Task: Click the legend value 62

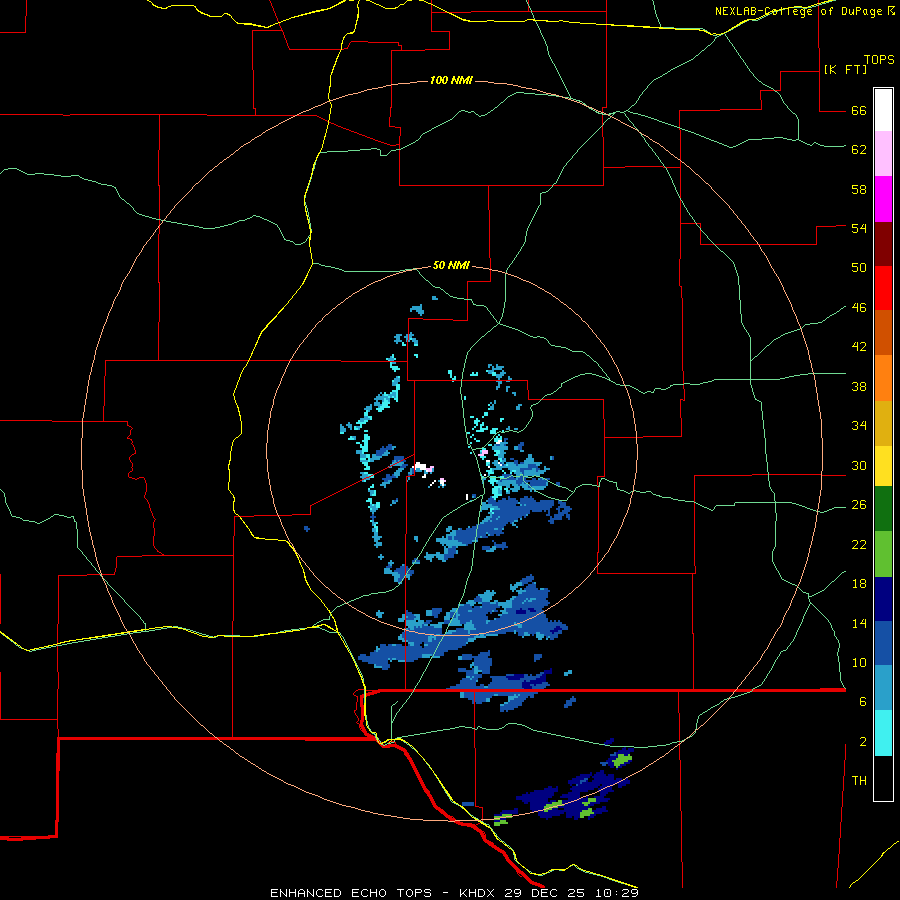Action: [859, 150]
